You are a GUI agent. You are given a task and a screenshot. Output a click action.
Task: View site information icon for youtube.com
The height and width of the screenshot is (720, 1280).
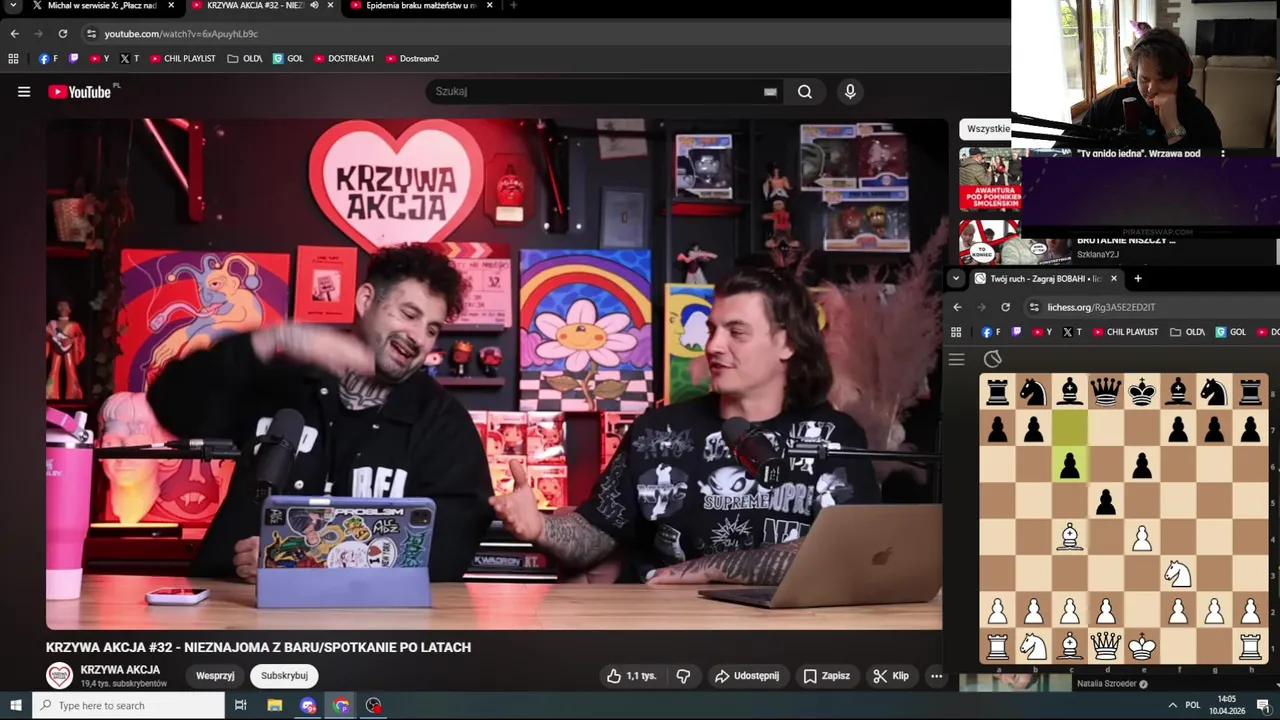click(x=91, y=33)
